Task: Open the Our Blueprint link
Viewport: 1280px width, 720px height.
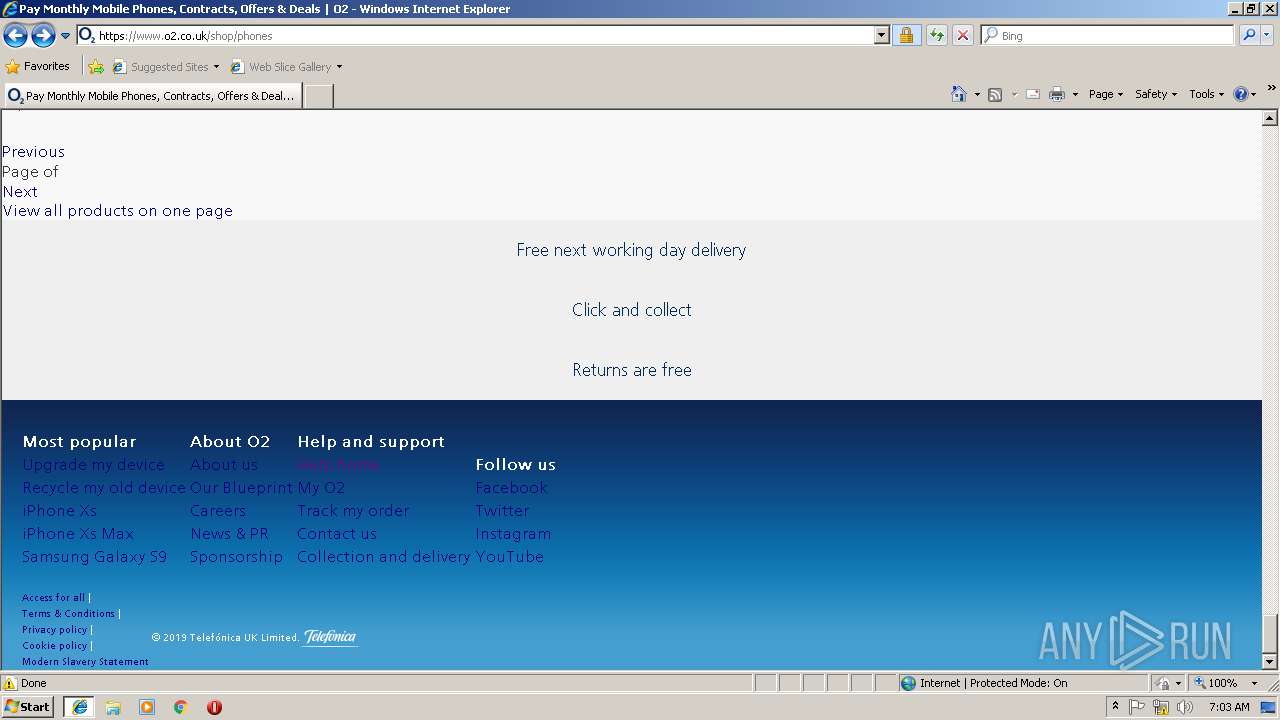Action: tap(241, 488)
